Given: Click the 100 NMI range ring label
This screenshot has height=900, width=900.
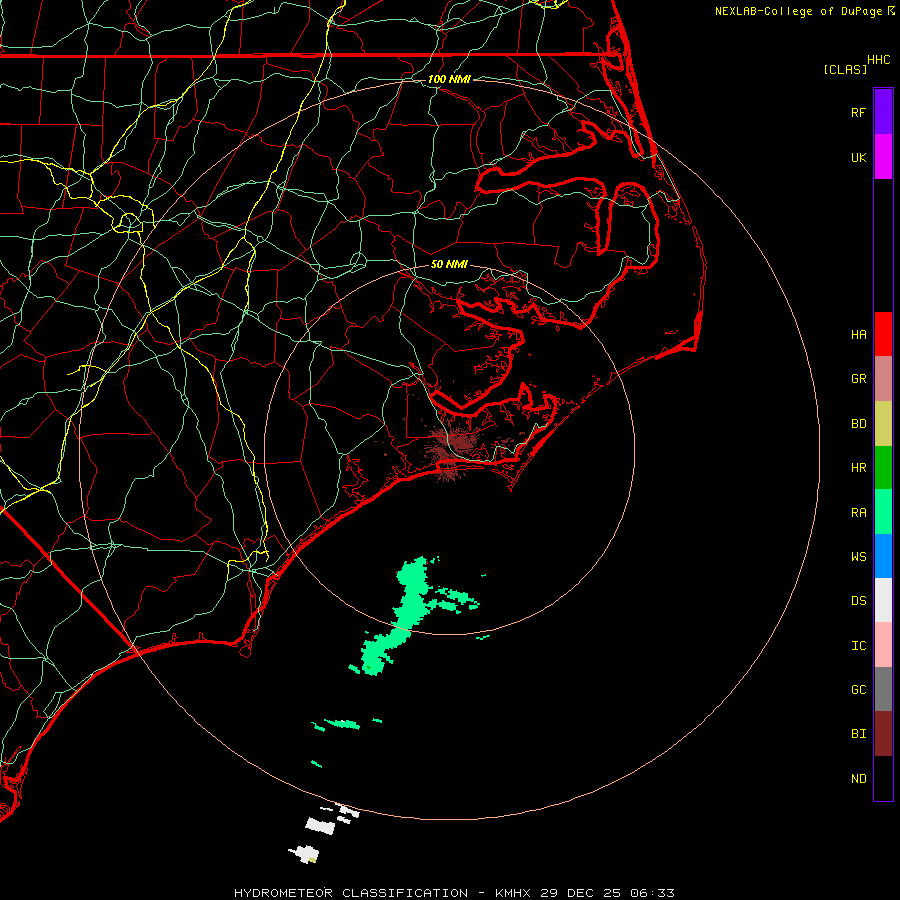Looking at the screenshot, I should (x=449, y=79).
